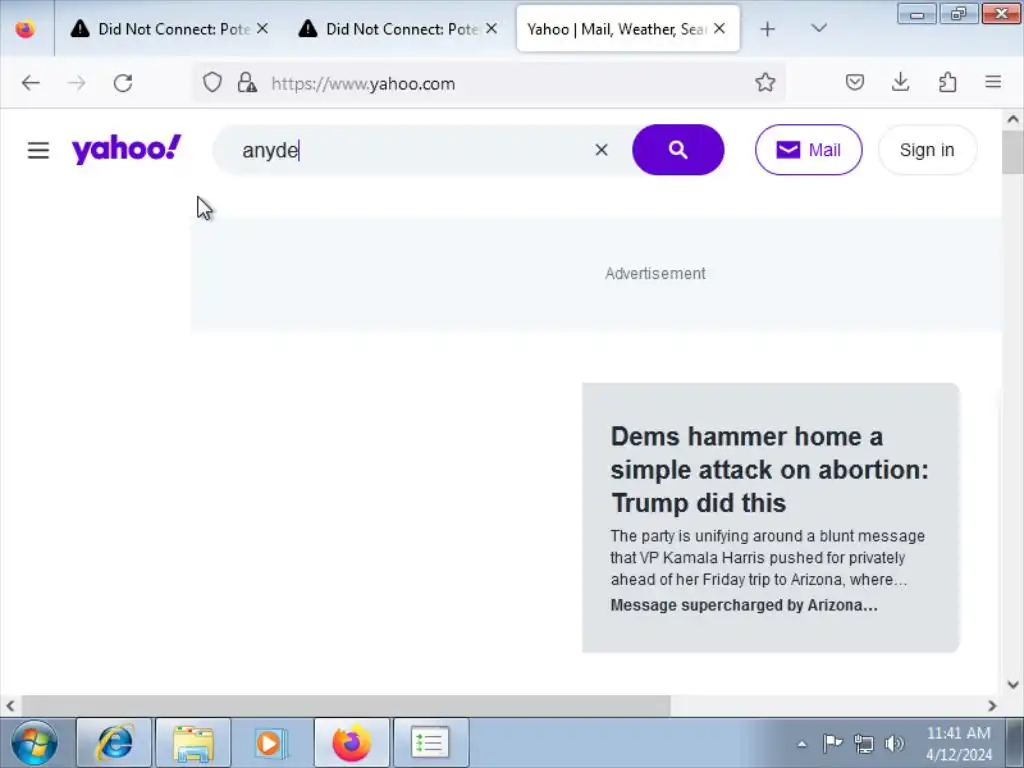
Task: Go back using the browser back arrow
Action: [31, 83]
